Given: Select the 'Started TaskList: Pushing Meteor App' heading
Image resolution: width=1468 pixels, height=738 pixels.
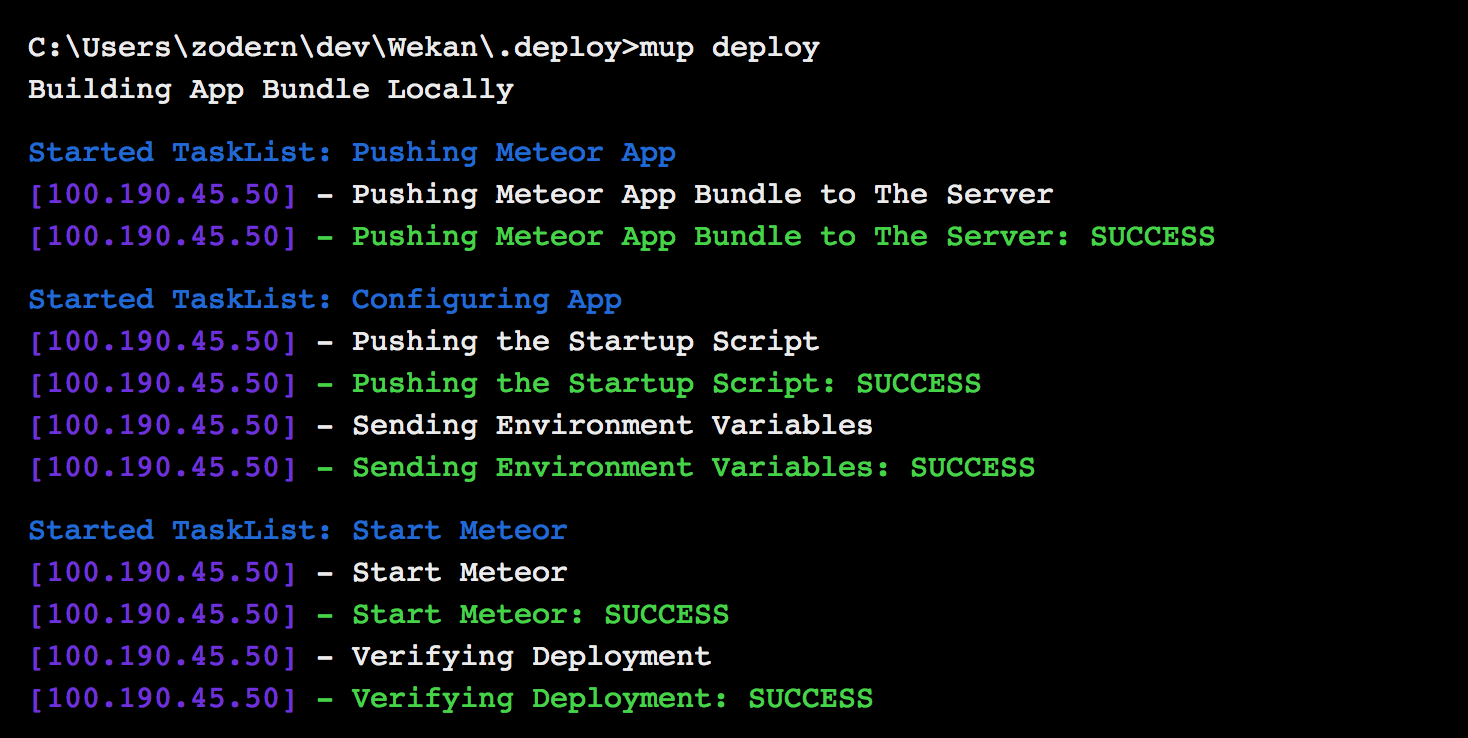Looking at the screenshot, I should [x=352, y=153].
